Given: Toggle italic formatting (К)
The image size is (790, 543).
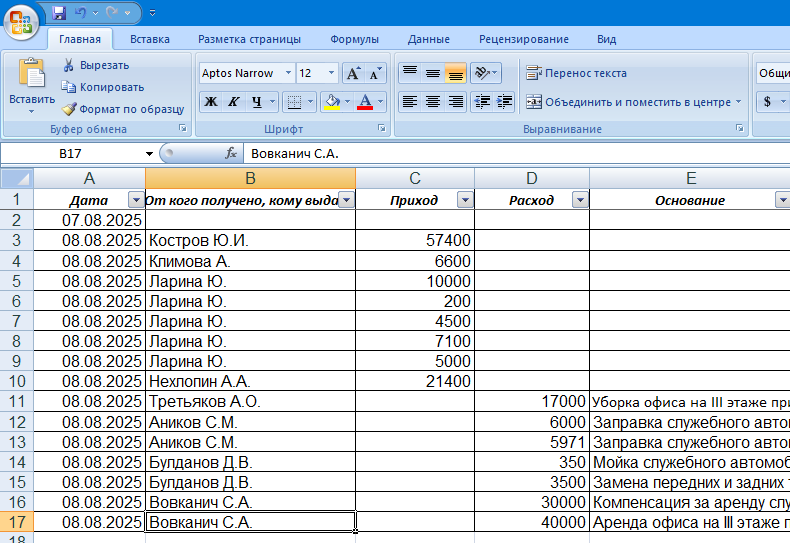Looking at the screenshot, I should tap(234, 101).
